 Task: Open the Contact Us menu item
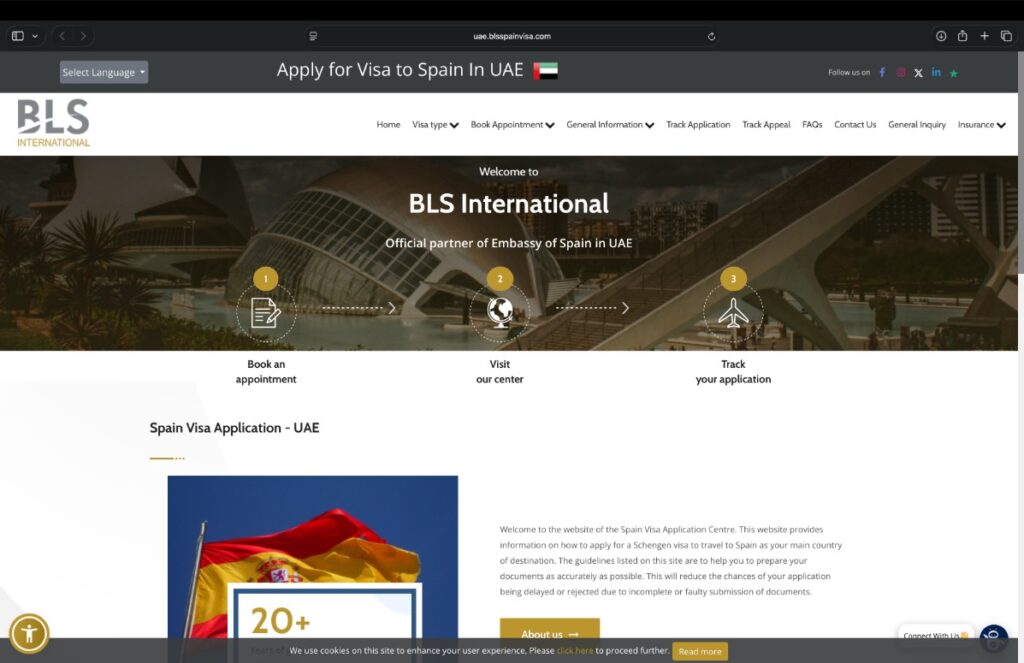click(x=855, y=124)
